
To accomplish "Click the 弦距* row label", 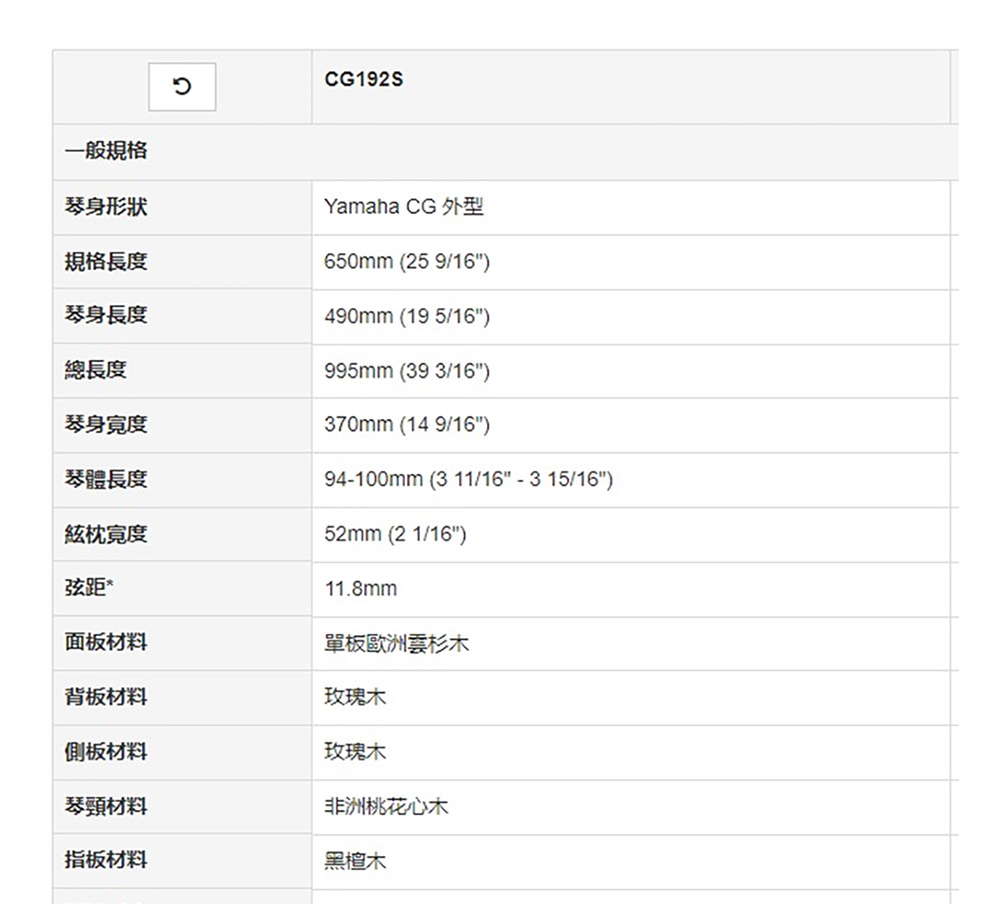I will pos(90,589).
